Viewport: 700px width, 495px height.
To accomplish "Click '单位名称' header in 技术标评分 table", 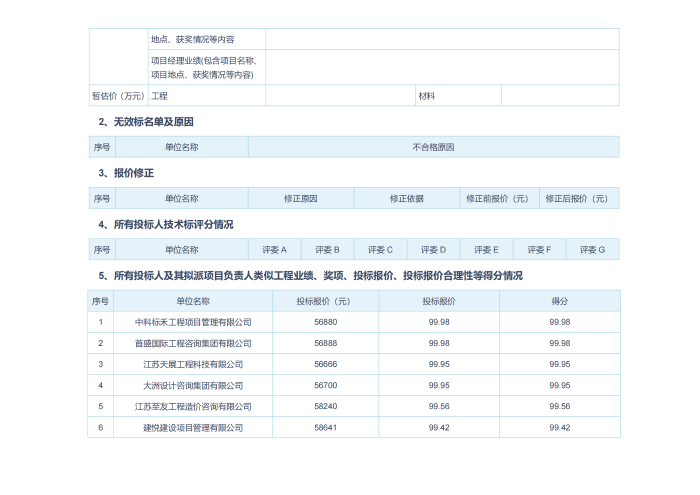I will point(182,250).
